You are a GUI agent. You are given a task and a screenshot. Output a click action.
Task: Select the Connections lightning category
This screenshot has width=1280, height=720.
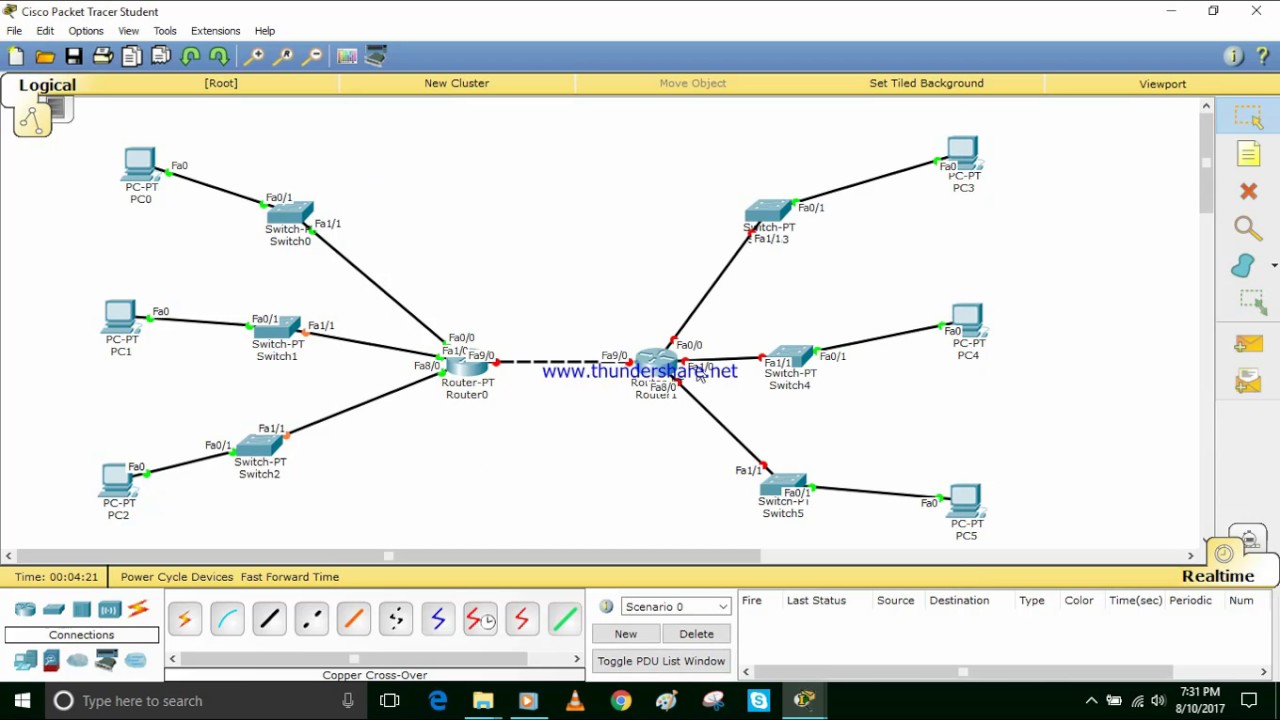138,609
